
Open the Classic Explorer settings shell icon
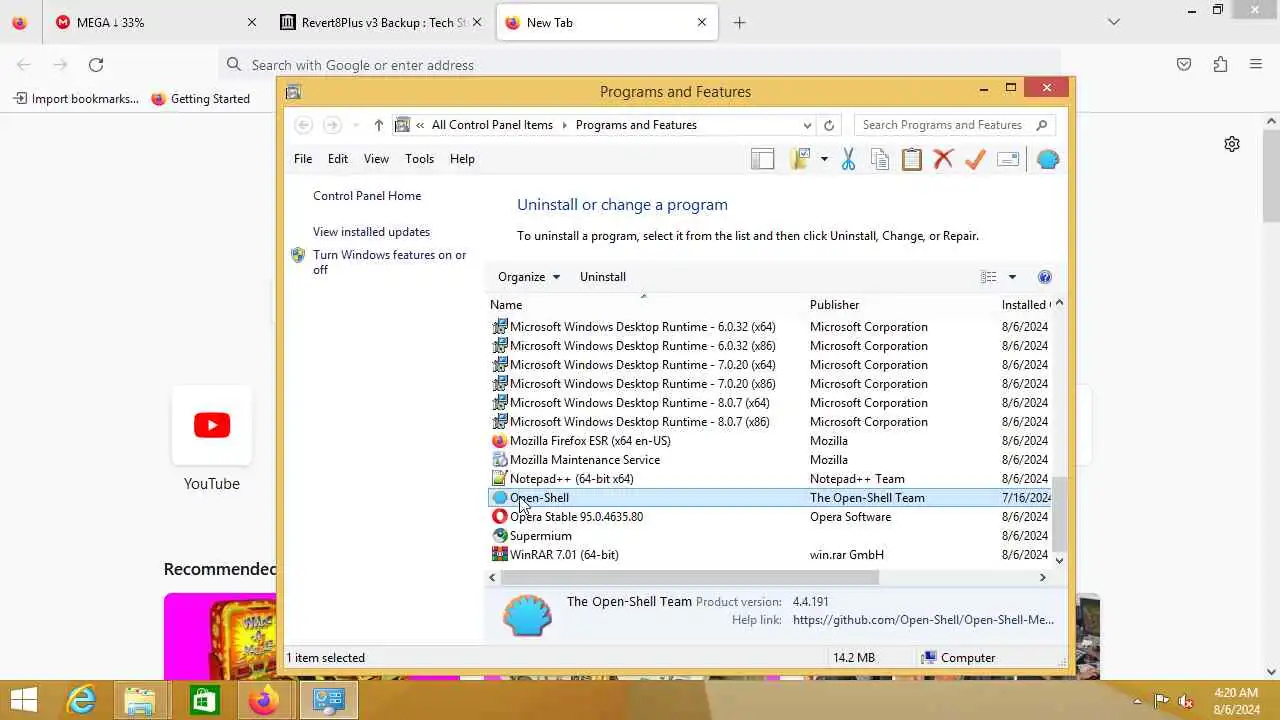1048,159
